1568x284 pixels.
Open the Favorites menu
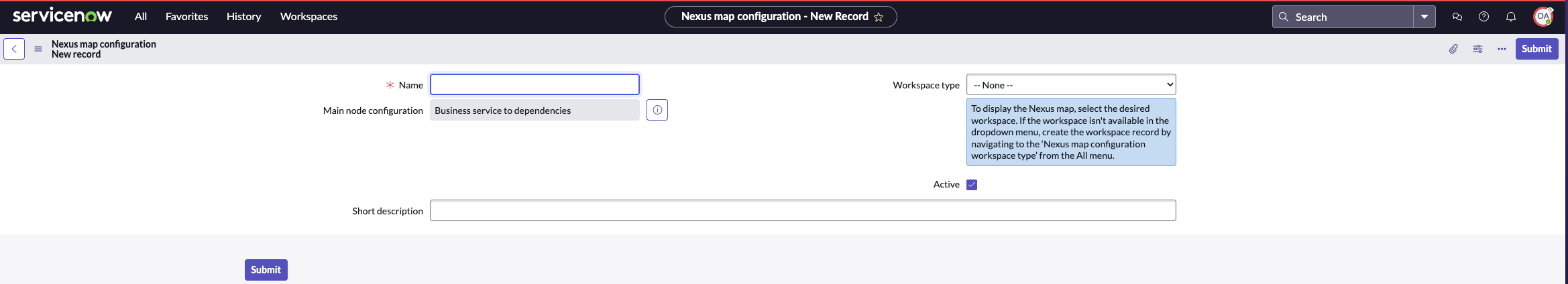pyautogui.click(x=186, y=17)
